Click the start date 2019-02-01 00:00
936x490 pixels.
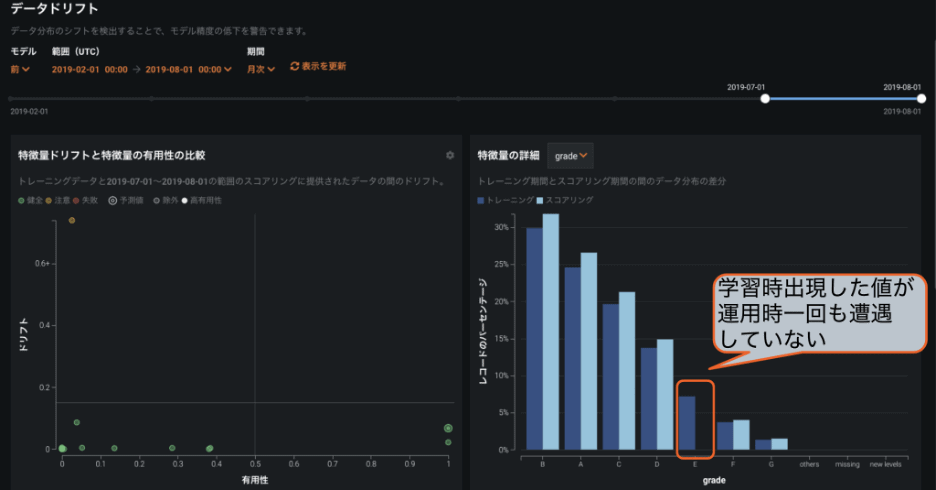coord(89,69)
